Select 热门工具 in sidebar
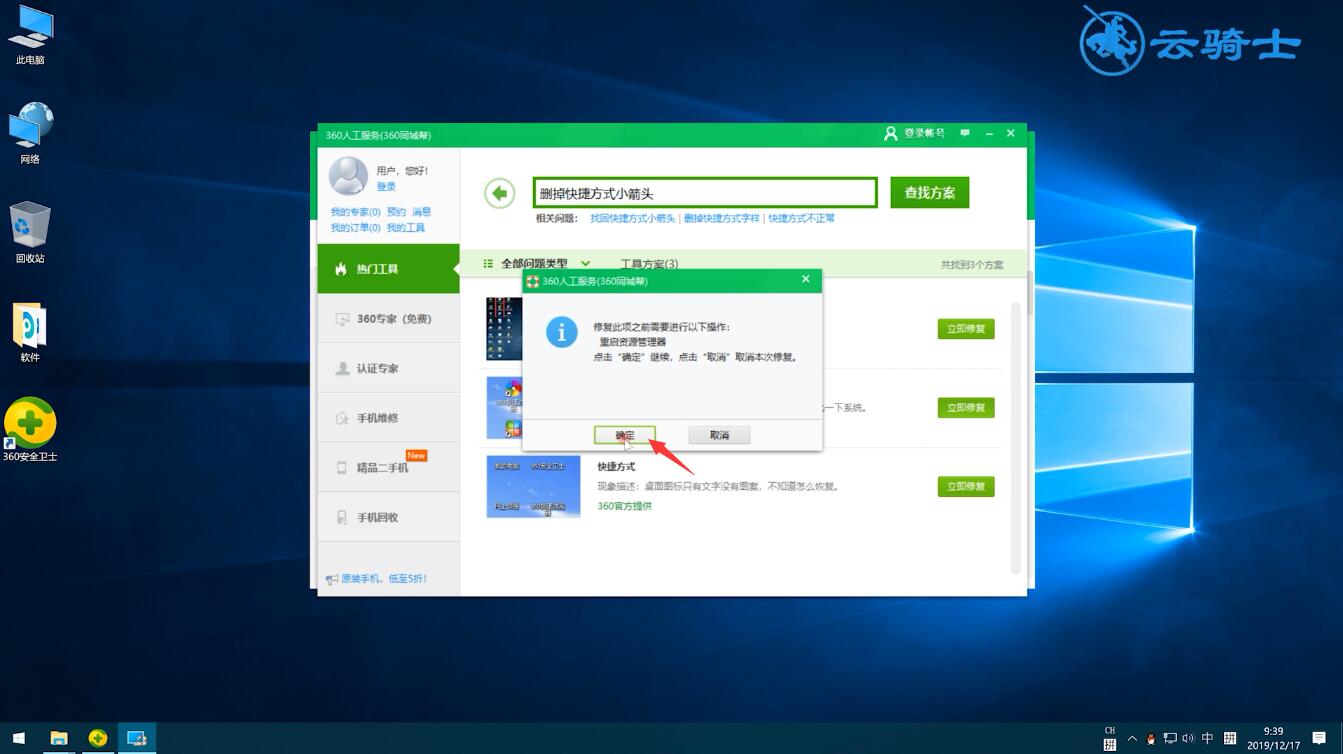 click(x=389, y=269)
